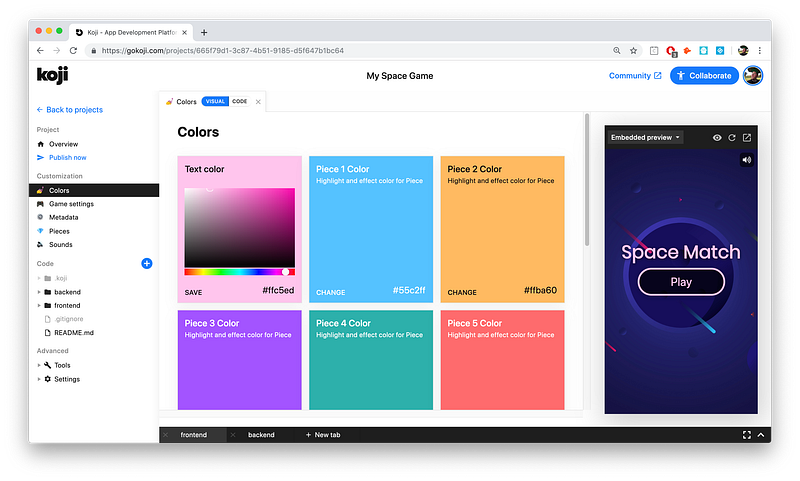The height and width of the screenshot is (481, 800).
Task: Switch Colors tab to CODE mode
Action: [239, 102]
